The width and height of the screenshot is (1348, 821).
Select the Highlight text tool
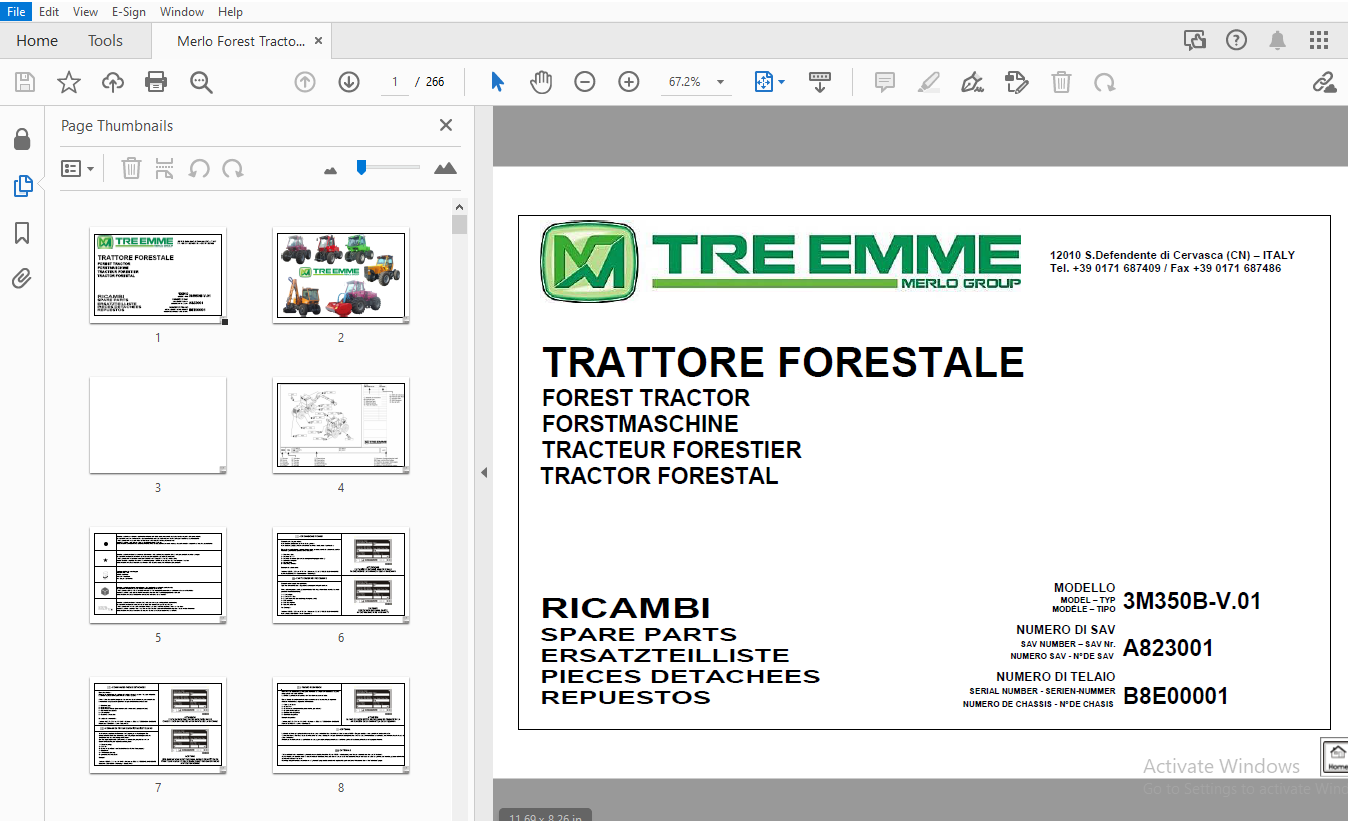(929, 82)
